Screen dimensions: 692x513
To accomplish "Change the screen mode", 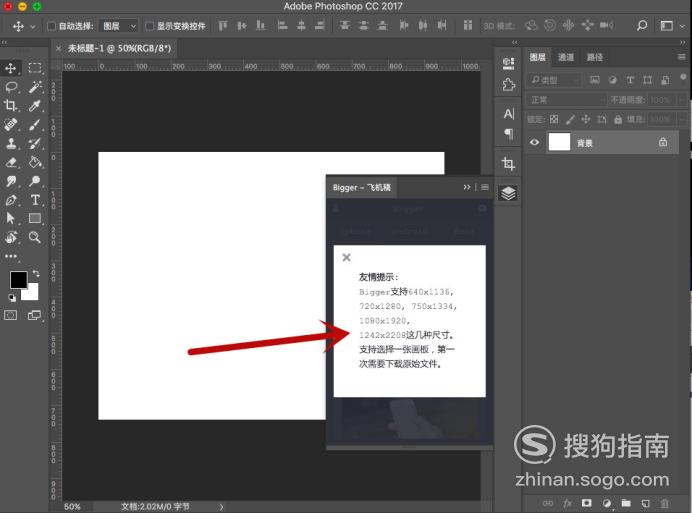I will point(34,315).
